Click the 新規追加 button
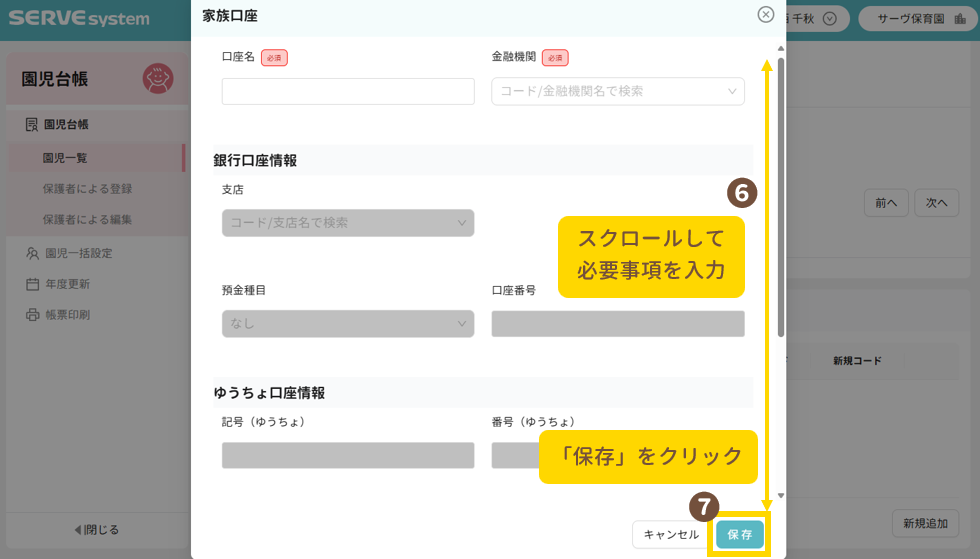Screen dimensions: 980x559 925,523
